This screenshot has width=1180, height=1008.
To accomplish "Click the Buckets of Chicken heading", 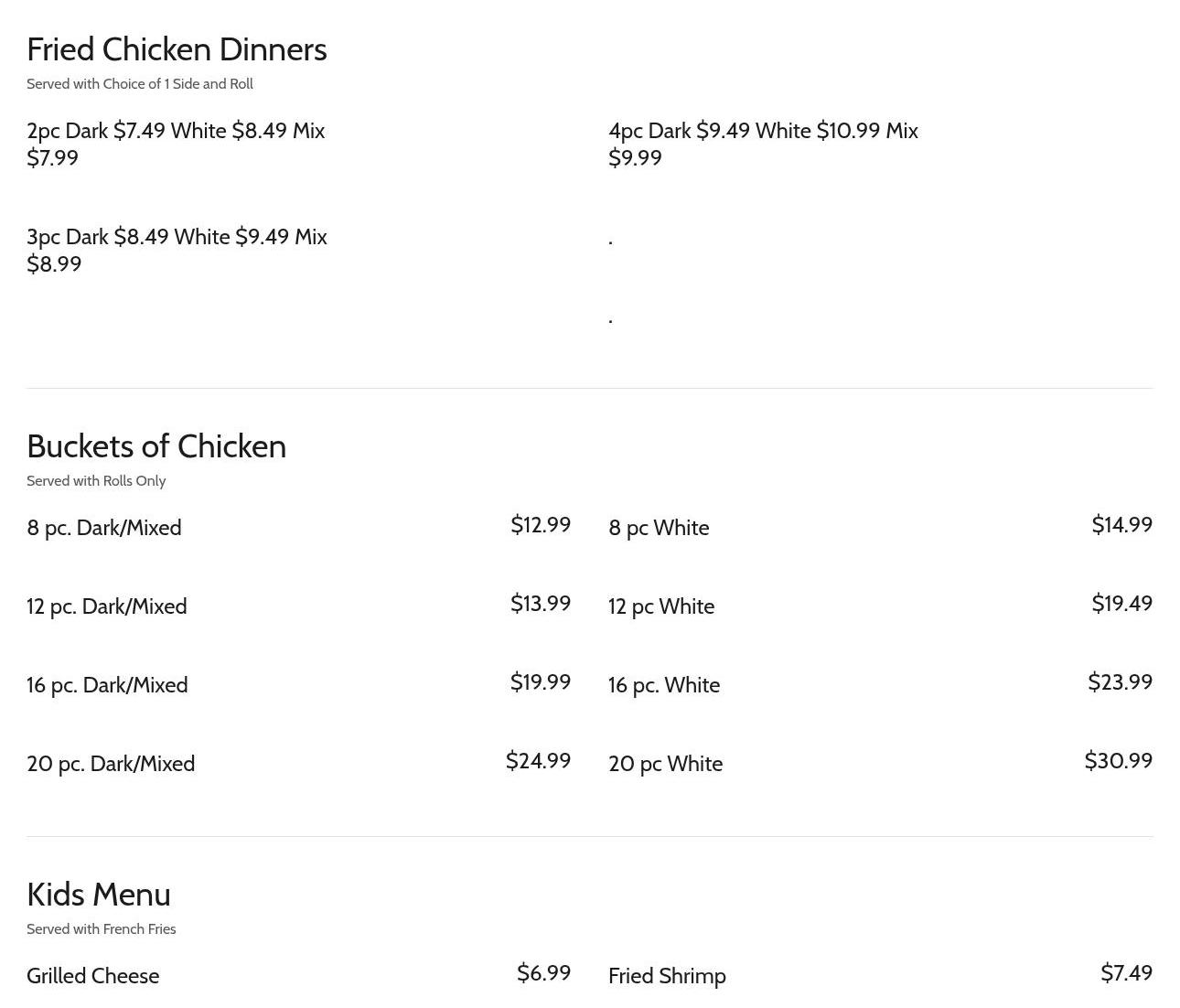I will [156, 446].
